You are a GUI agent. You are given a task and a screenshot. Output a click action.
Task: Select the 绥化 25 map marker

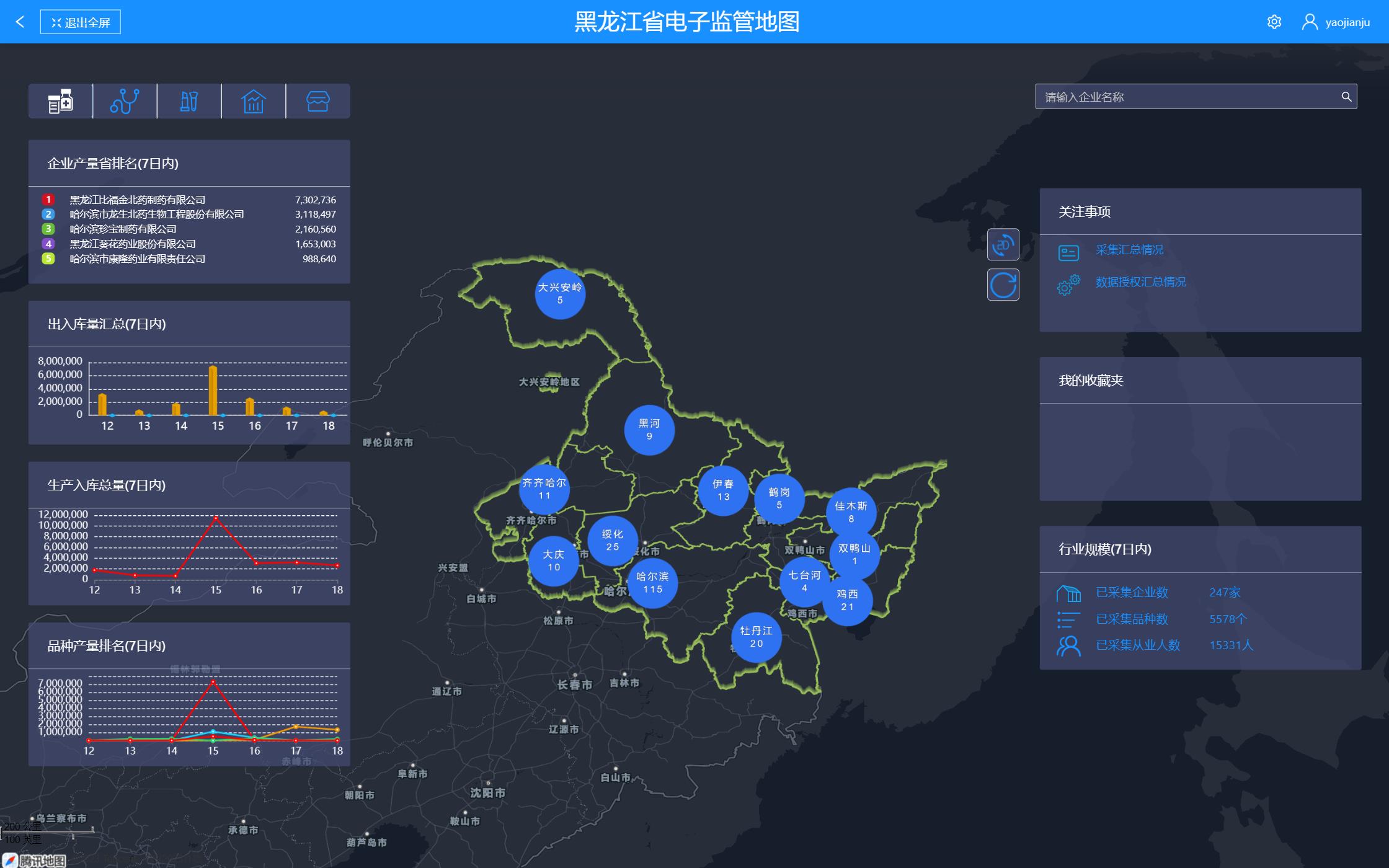[612, 540]
